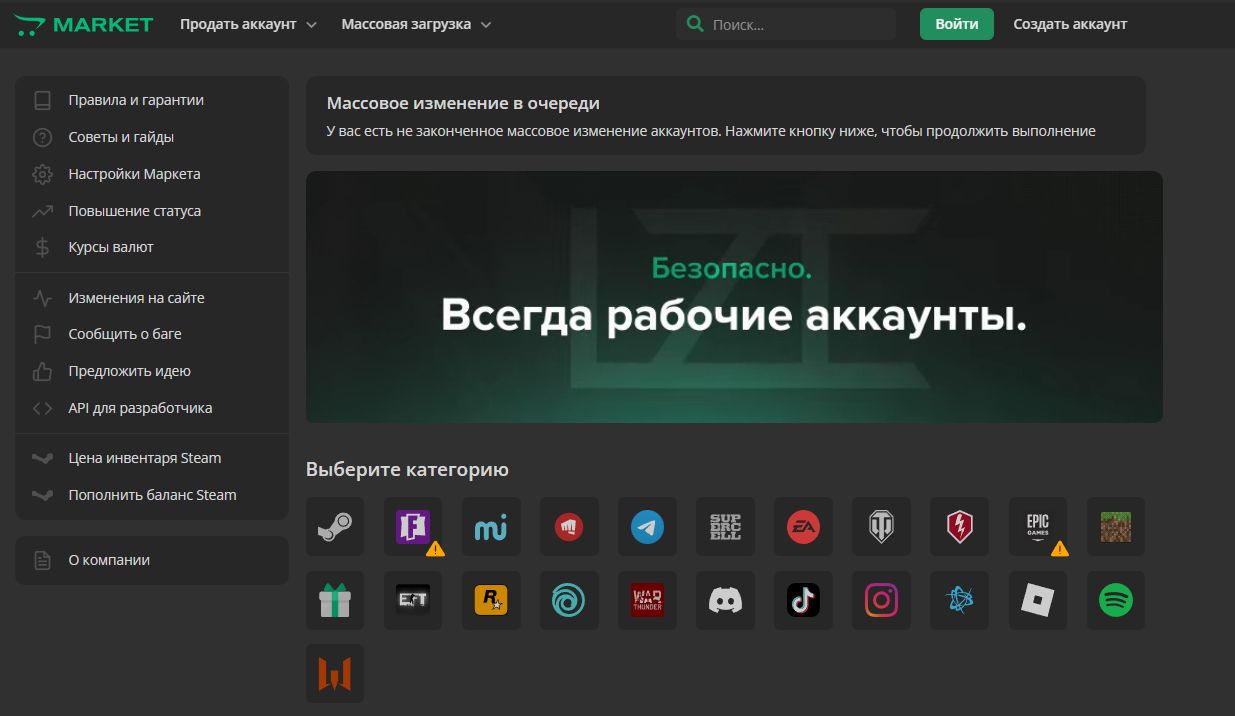
Task: Click the Всегда рабочие аккаунты banner
Action: click(x=734, y=297)
